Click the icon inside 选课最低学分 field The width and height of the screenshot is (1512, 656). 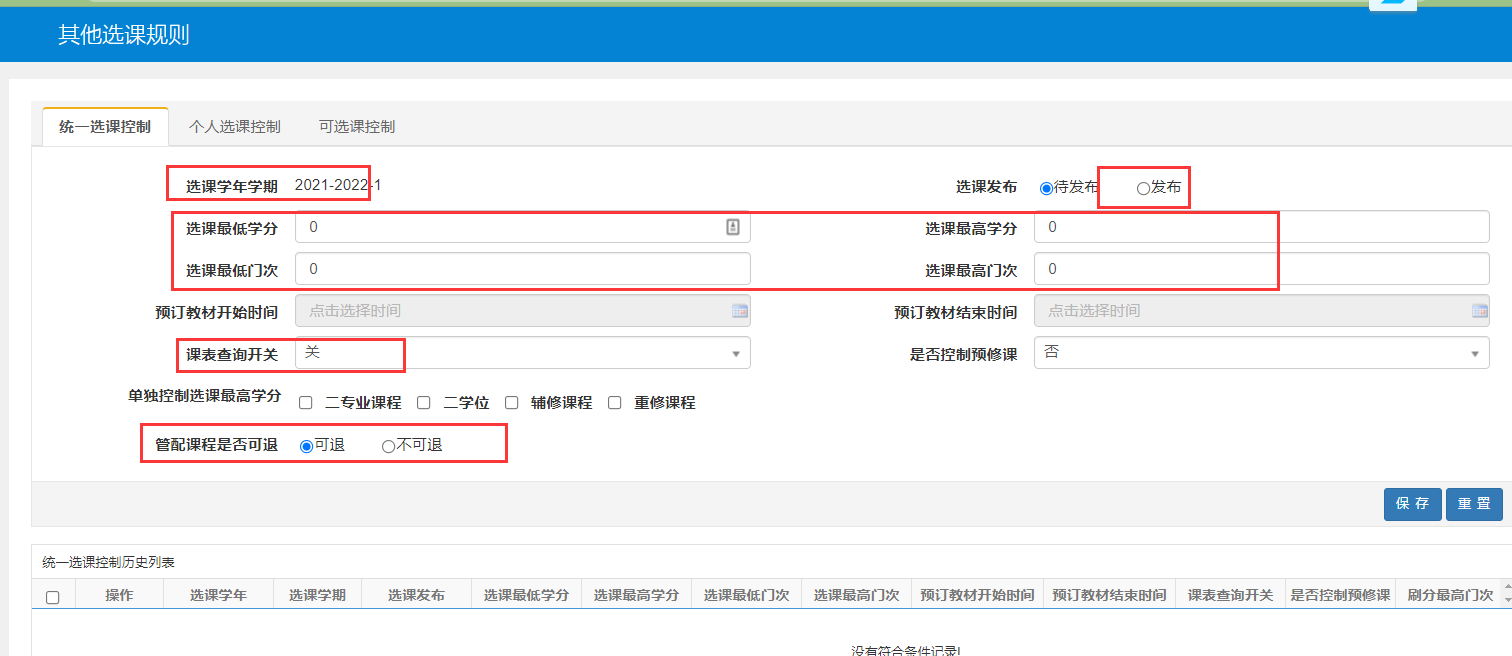pyautogui.click(x=733, y=228)
